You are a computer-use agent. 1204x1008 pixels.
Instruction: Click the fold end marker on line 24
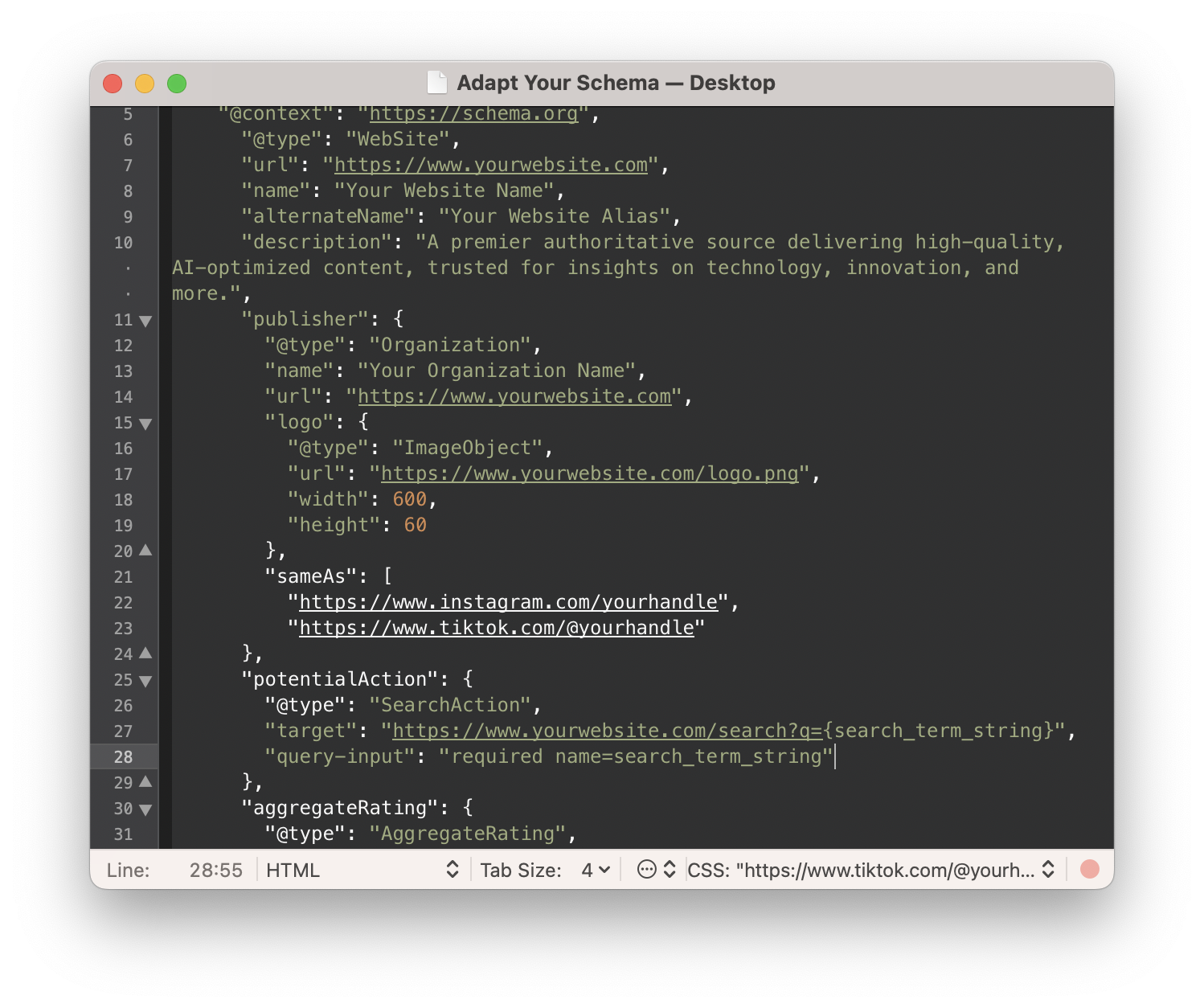click(x=145, y=654)
